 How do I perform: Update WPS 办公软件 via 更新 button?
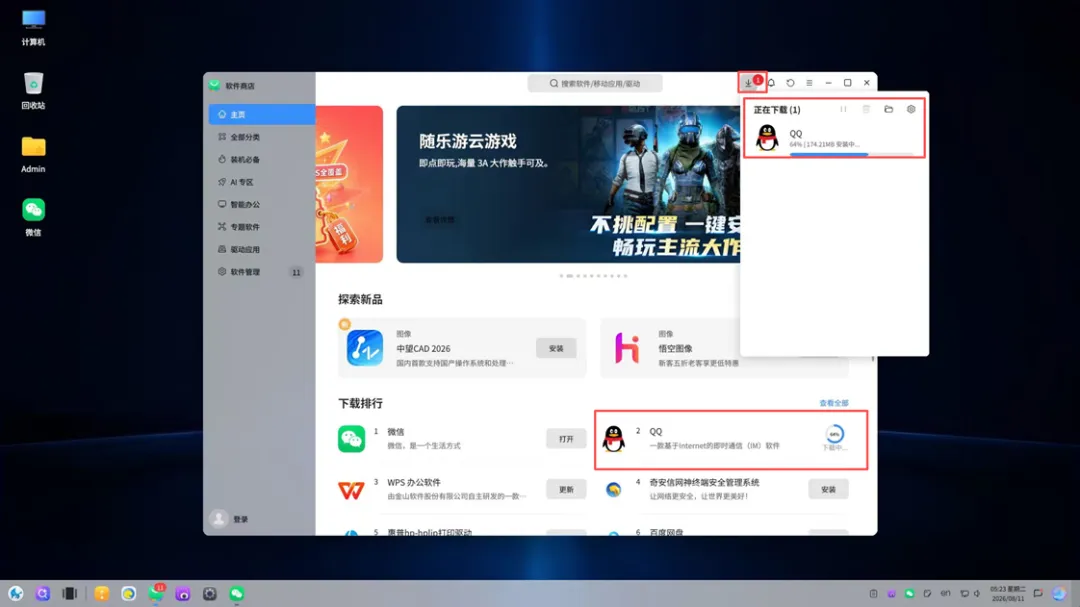[566, 489]
